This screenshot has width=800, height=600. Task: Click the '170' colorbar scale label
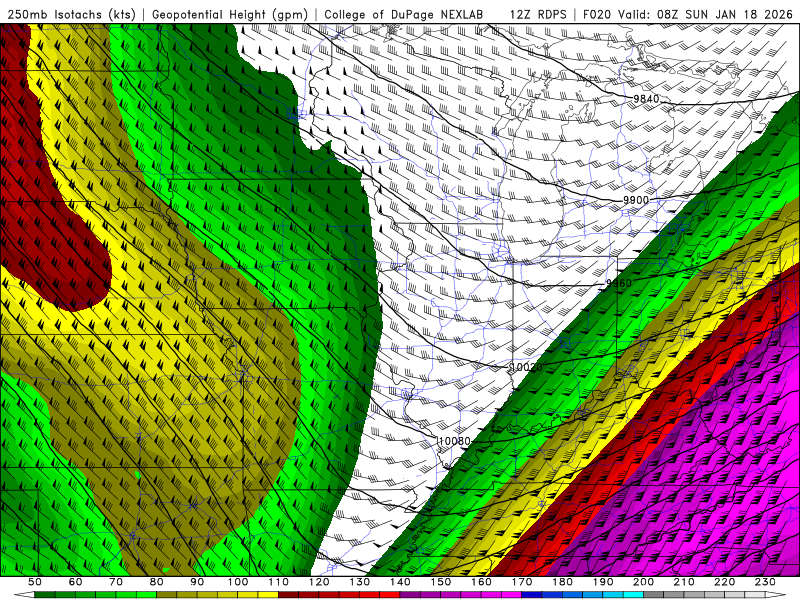click(522, 582)
